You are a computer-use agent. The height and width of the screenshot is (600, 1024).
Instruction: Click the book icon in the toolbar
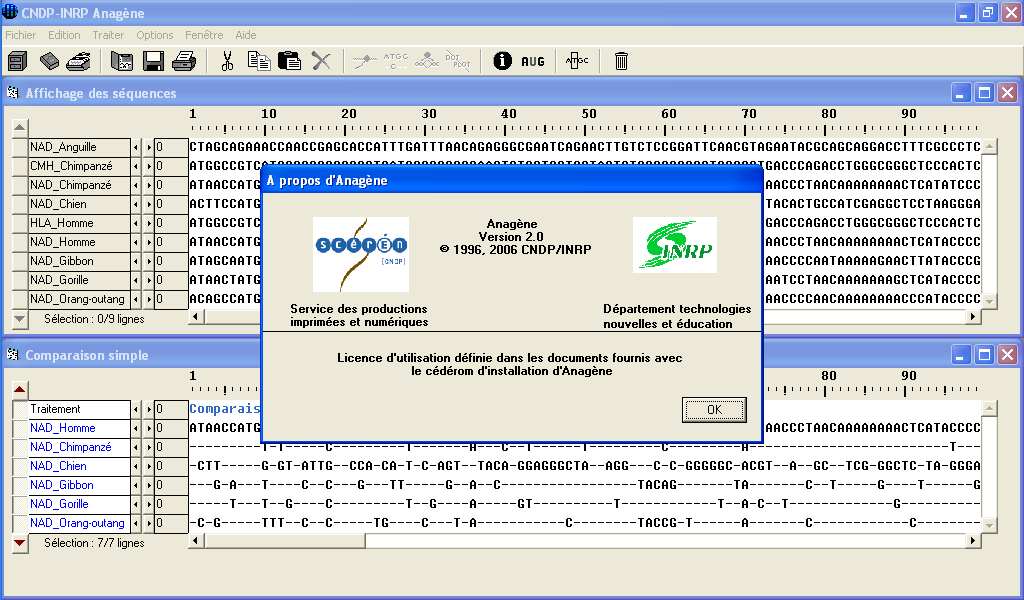point(49,61)
